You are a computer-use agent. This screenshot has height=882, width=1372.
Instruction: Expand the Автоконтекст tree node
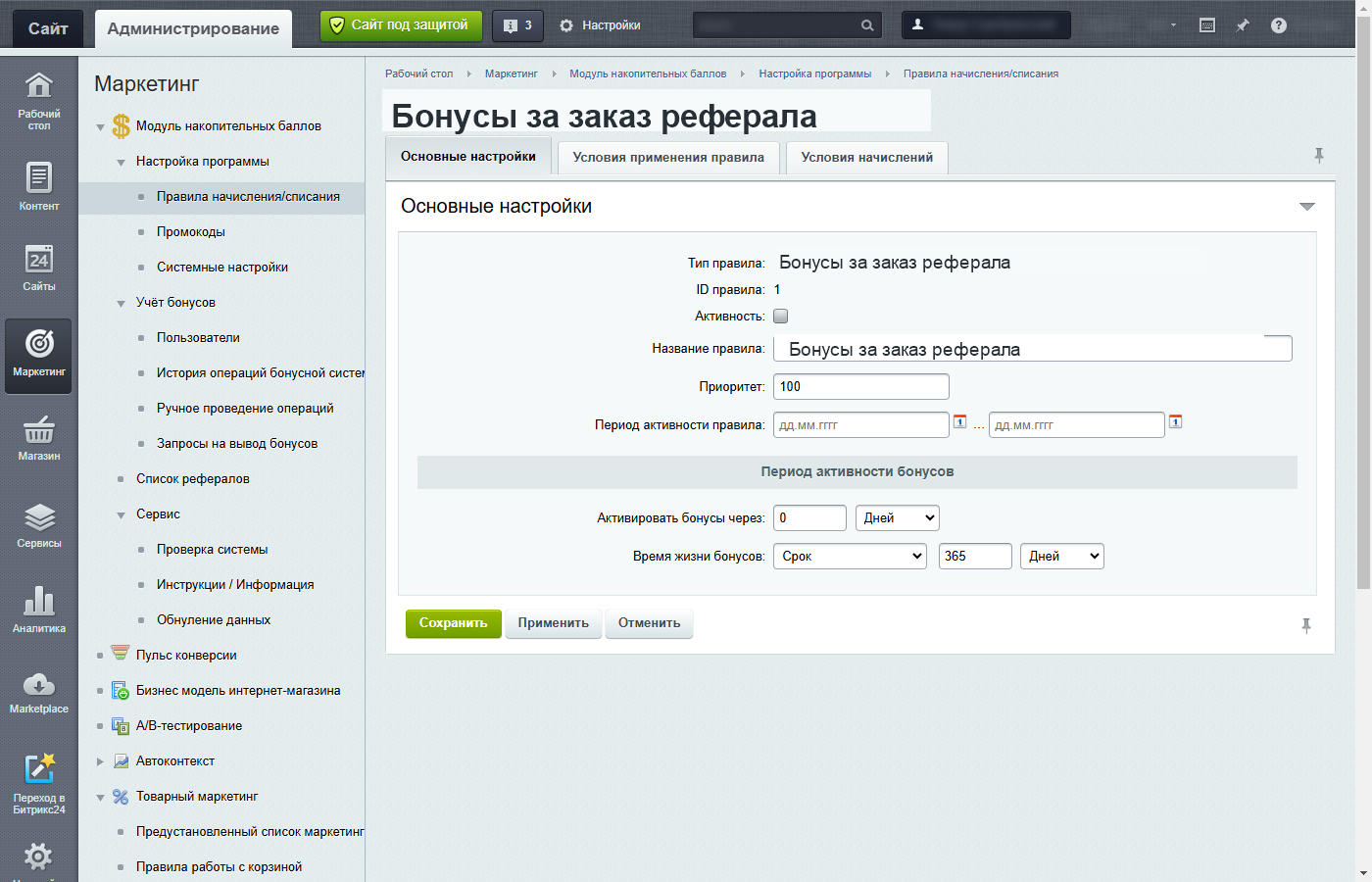click(100, 761)
